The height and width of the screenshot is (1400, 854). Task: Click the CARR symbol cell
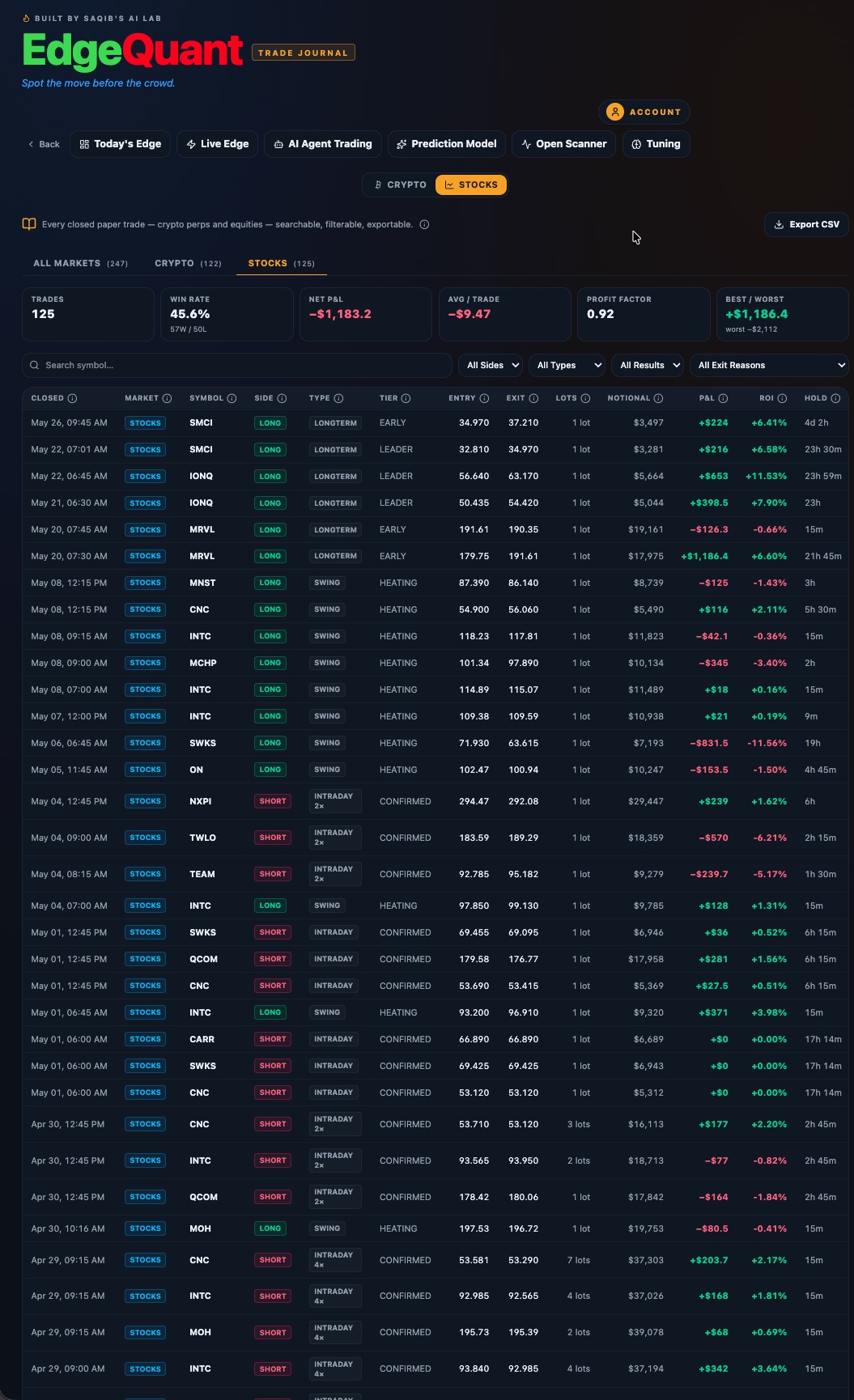pos(202,1039)
